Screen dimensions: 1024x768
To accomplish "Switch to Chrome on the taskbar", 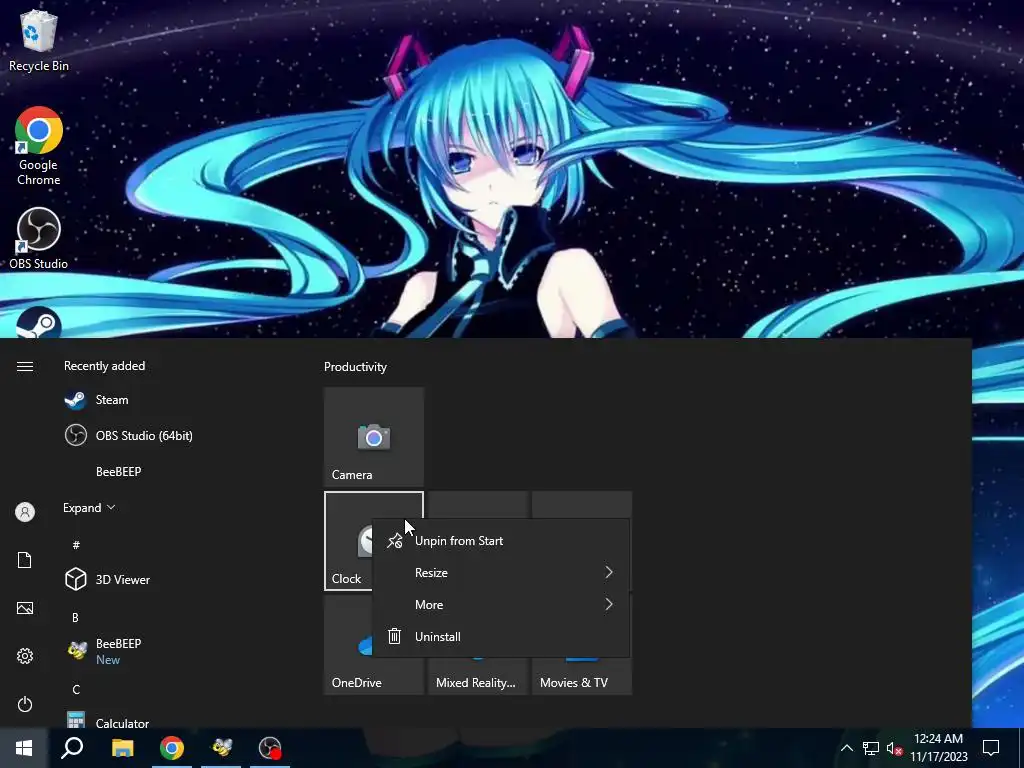I will [172, 748].
